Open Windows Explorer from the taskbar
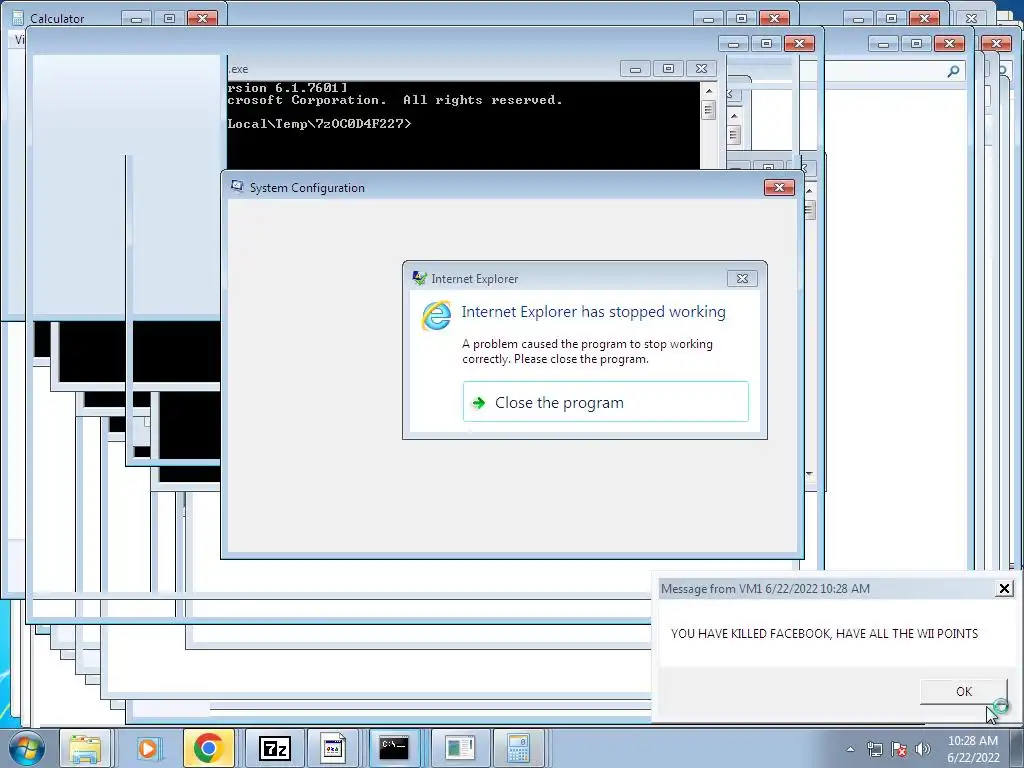This screenshot has height=768, width=1024. 86,748
